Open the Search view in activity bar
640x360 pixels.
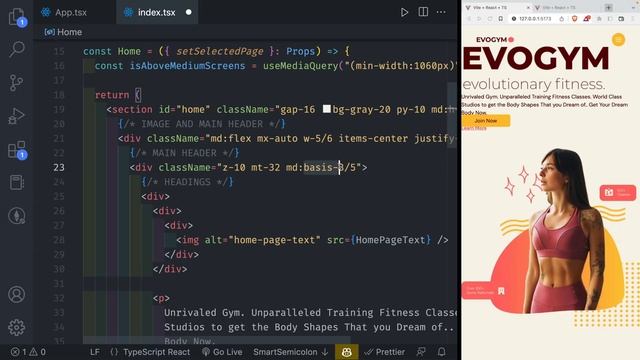click(x=17, y=49)
